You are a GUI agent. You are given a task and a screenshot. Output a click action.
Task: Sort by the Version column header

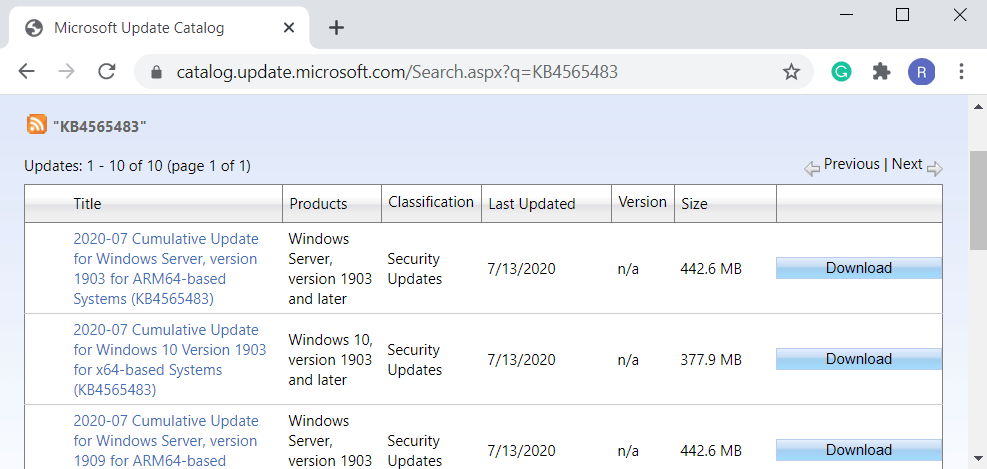tap(642, 202)
